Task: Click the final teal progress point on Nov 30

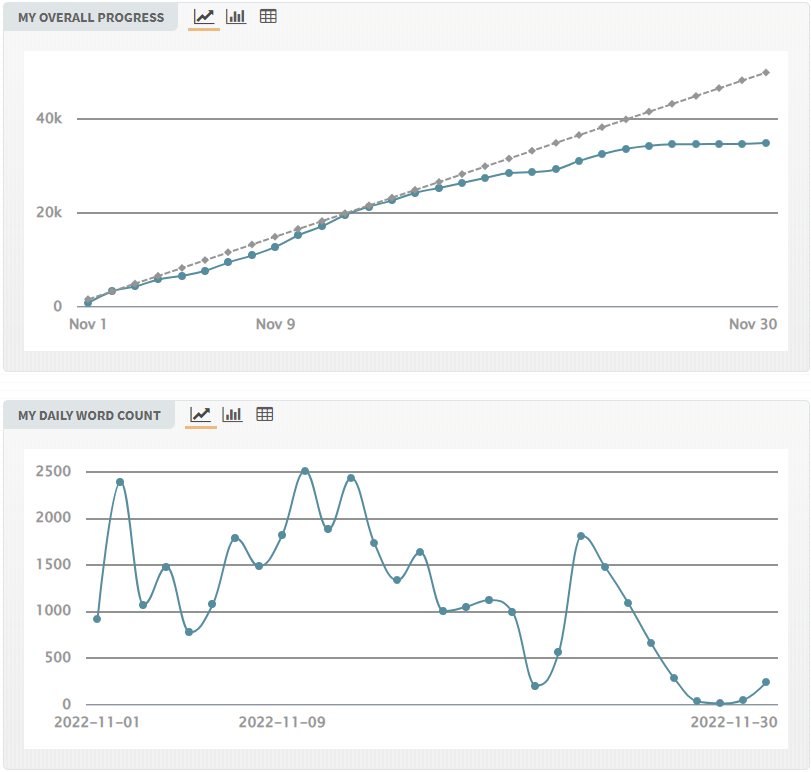Action: (766, 143)
